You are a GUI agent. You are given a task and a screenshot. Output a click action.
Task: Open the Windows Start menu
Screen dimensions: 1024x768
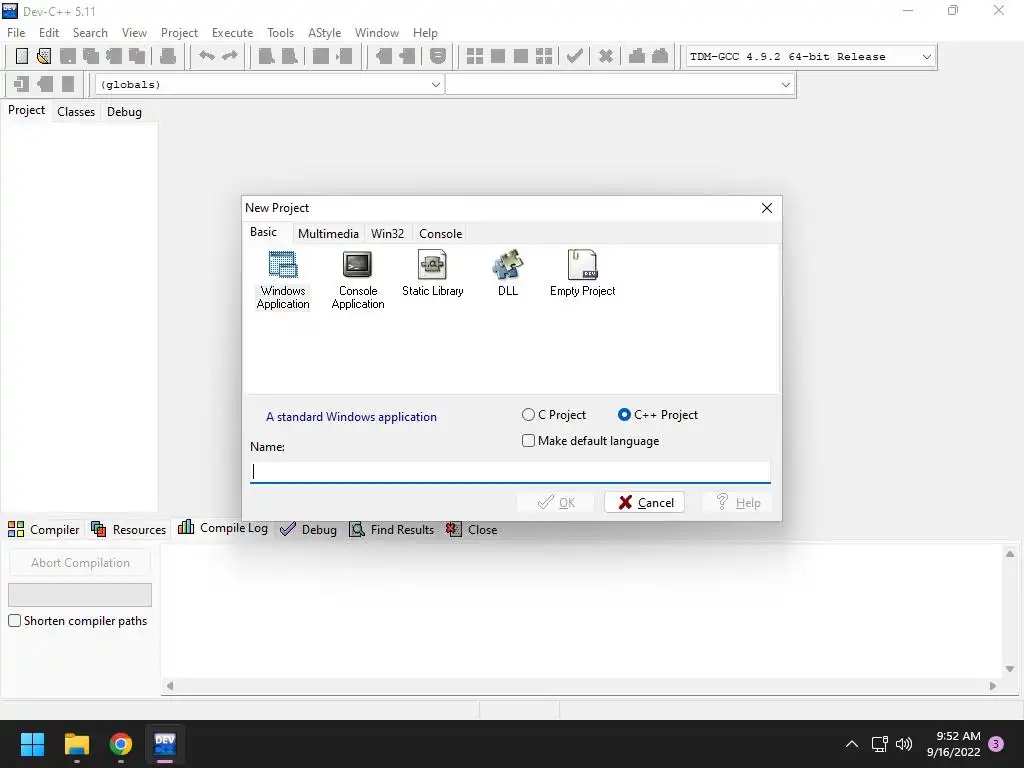(32, 744)
